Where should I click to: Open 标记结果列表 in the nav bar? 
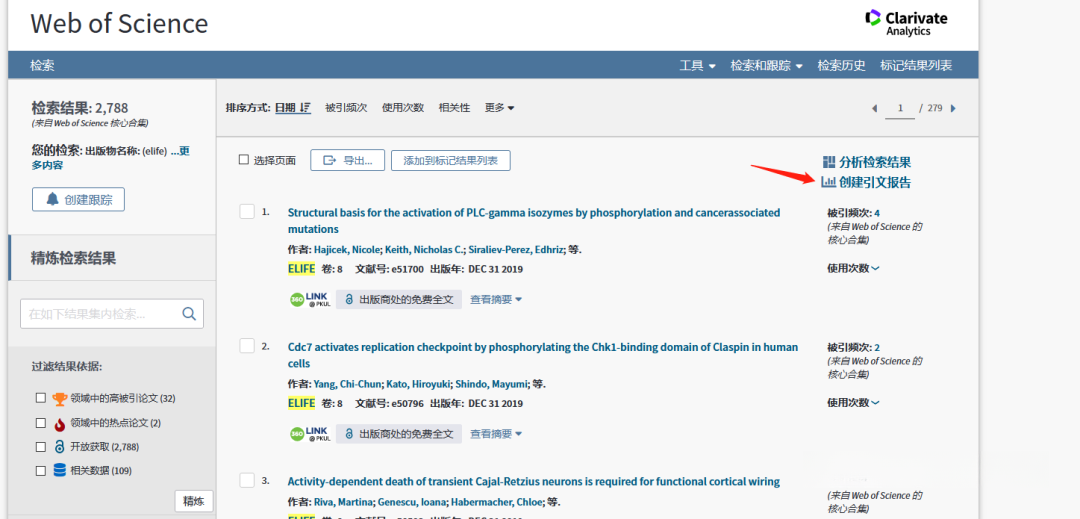click(x=916, y=65)
